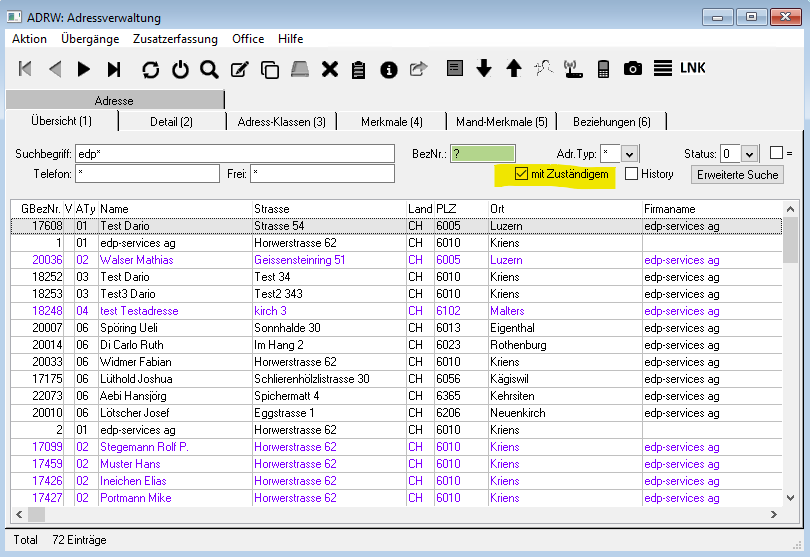Expand the Status dropdown list
810x557 pixels.
click(750, 153)
